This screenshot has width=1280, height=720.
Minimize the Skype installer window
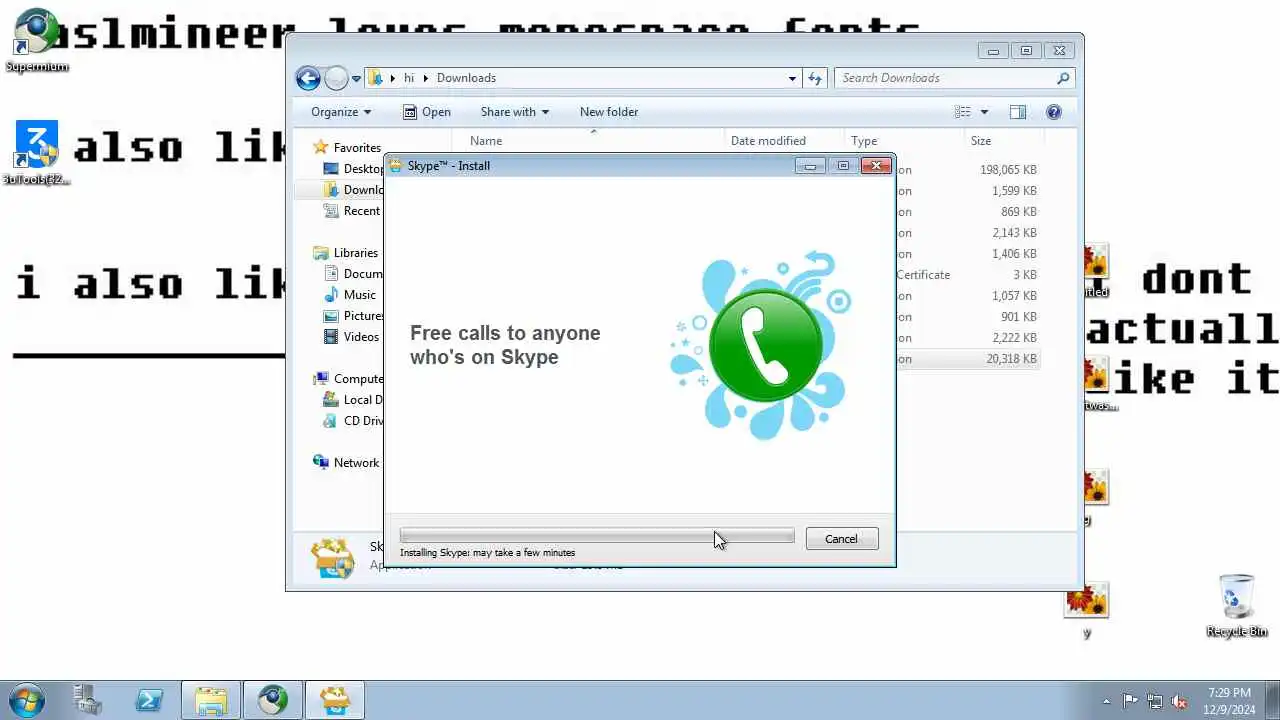point(810,166)
